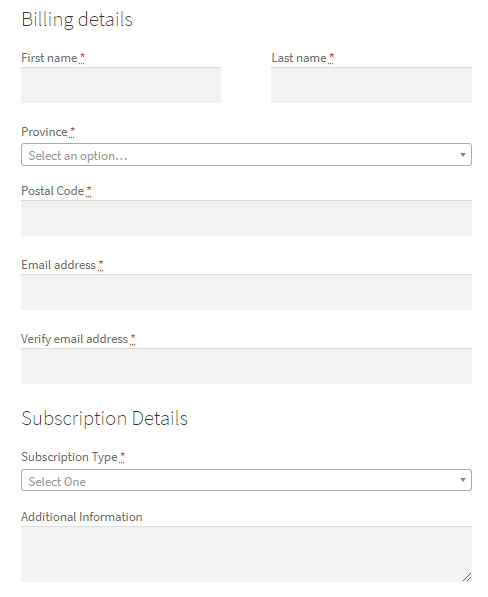Click the 'Email address' label
Viewport: 488px width, 597px height.
[x=58, y=265]
